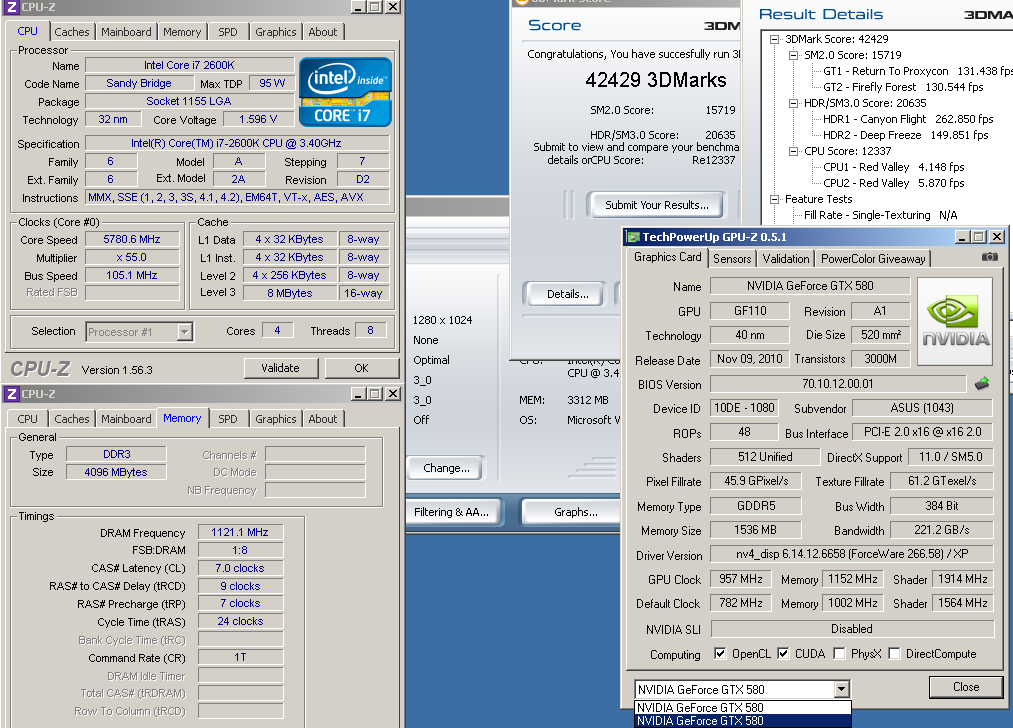Toggle the CUDA checkbox
This screenshot has height=728, width=1013.
coord(783,653)
